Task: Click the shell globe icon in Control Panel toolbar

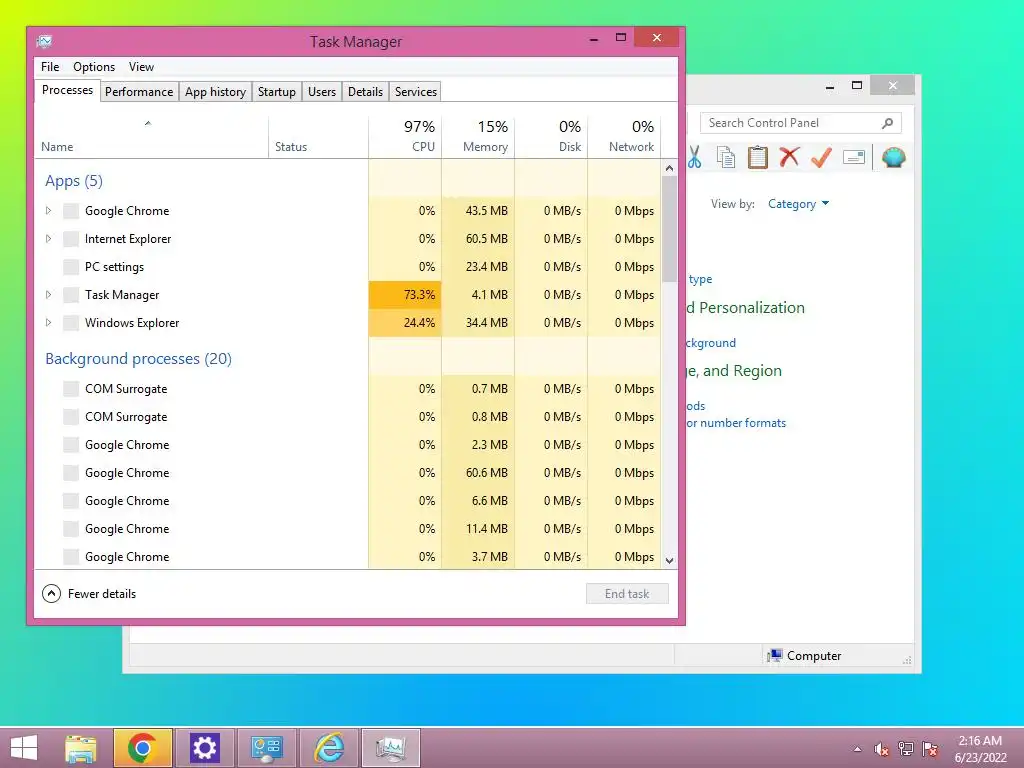Action: tap(893, 157)
